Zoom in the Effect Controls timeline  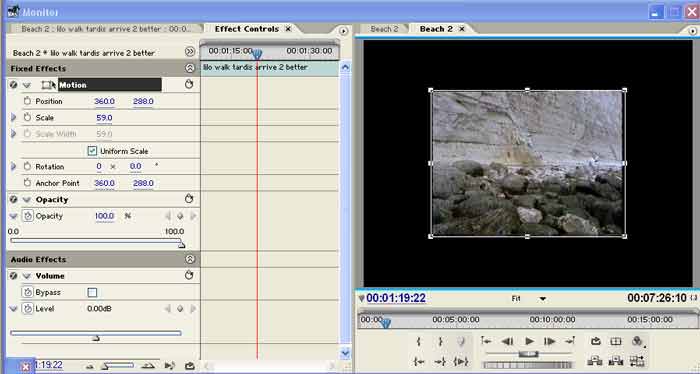(148, 366)
